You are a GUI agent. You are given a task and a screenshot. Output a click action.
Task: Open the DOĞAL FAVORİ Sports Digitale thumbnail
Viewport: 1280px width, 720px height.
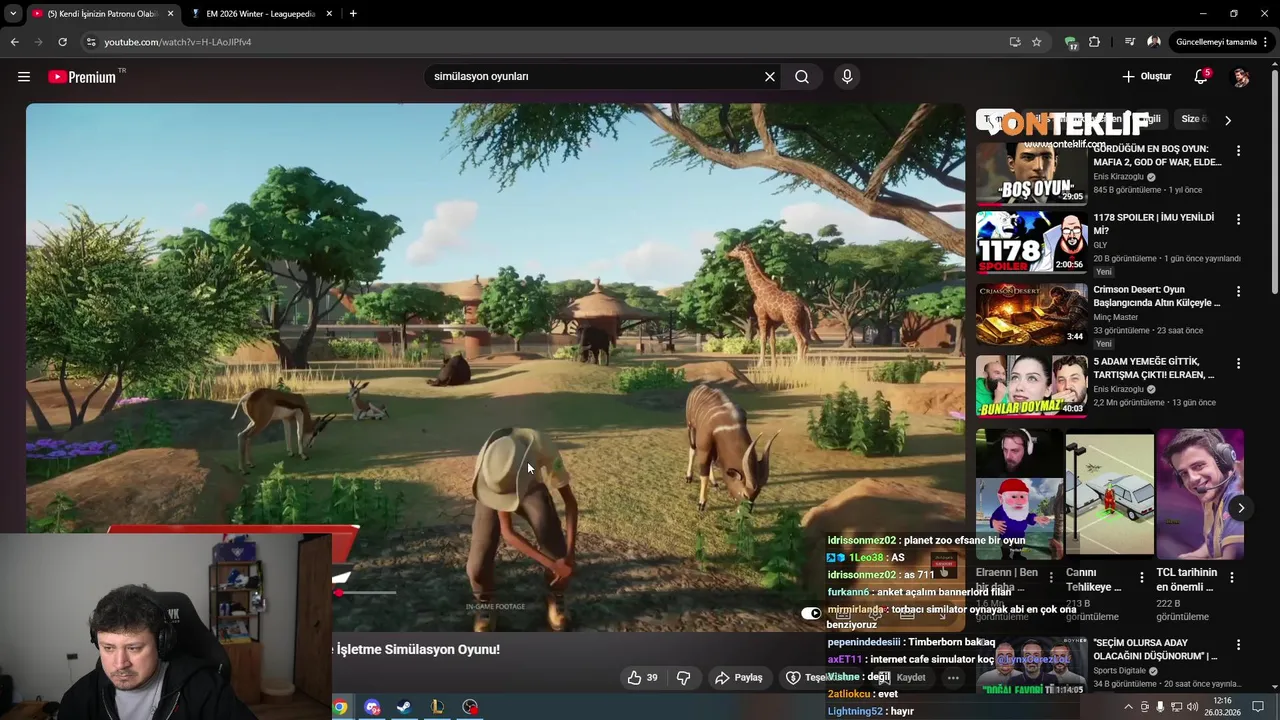pyautogui.click(x=1031, y=667)
